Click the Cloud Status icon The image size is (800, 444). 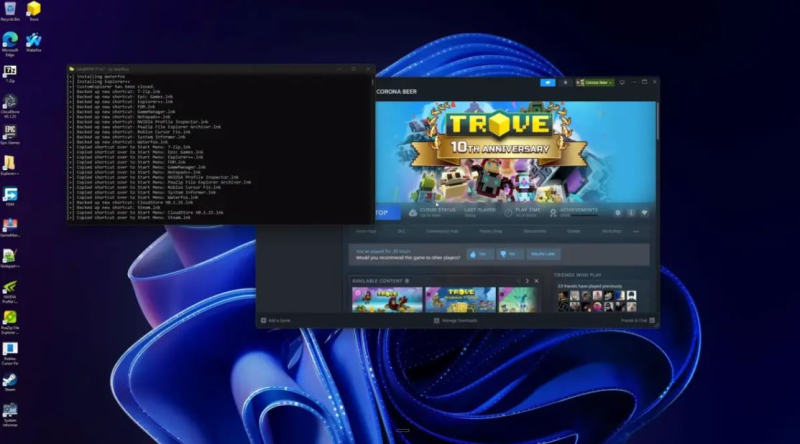click(413, 213)
